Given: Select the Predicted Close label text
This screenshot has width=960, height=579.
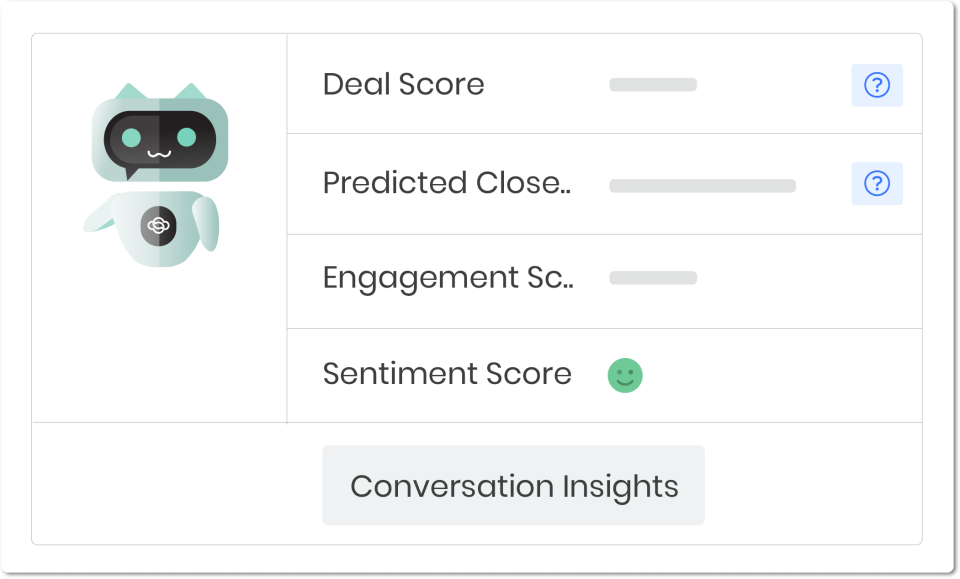Looking at the screenshot, I should point(446,183).
